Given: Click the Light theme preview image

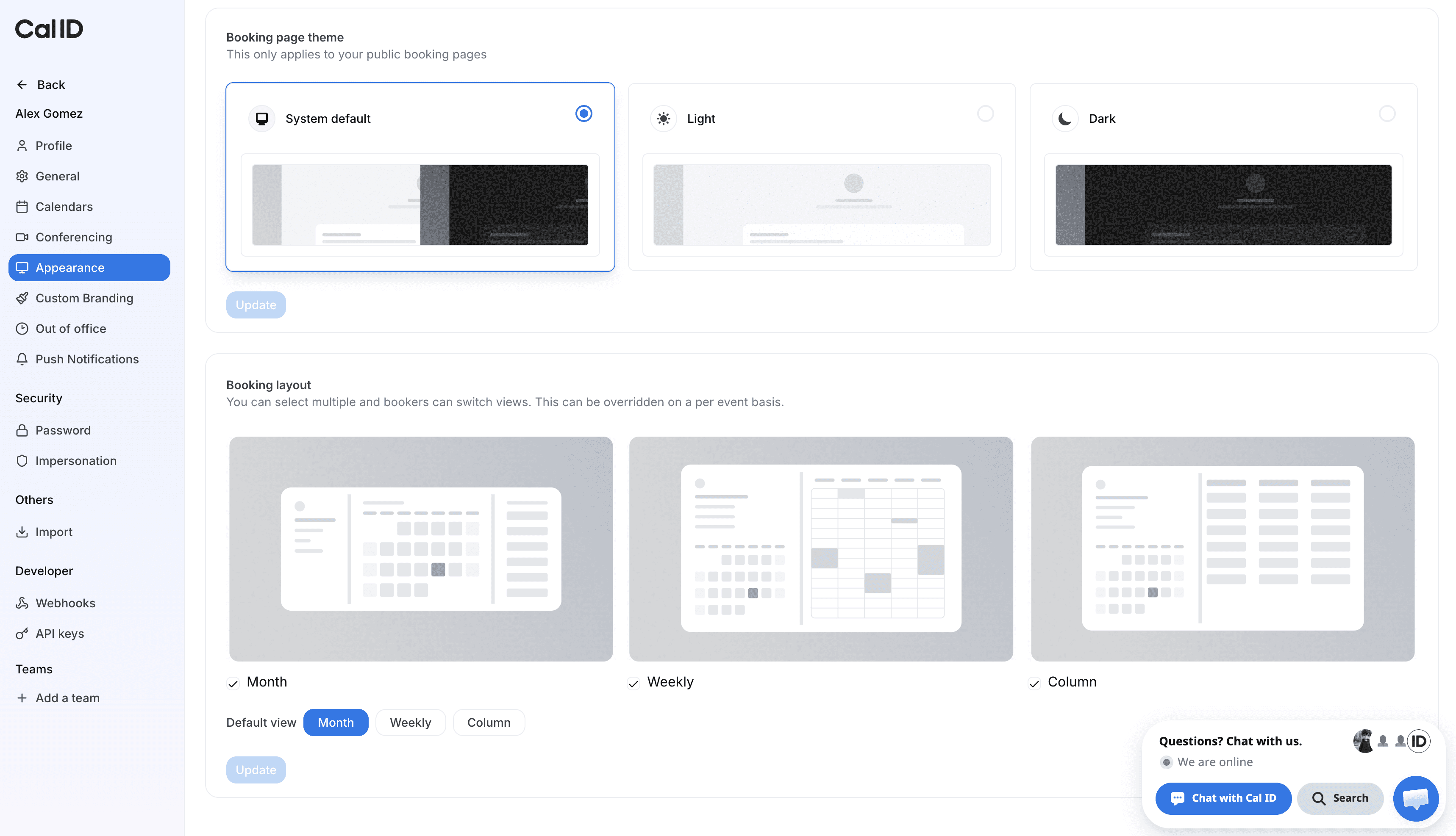Looking at the screenshot, I should 821,205.
